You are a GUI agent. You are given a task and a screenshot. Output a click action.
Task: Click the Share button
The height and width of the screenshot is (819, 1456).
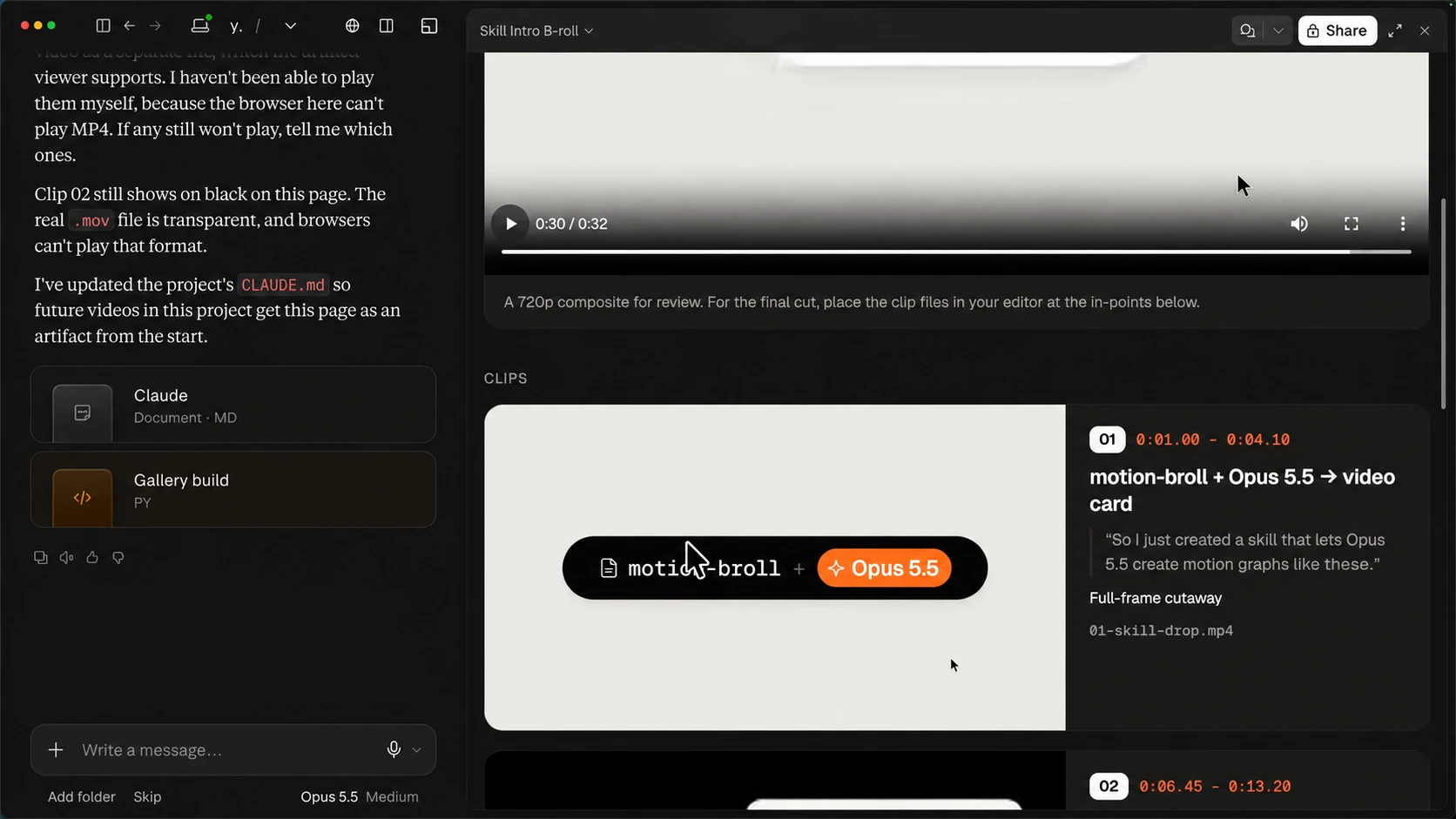coord(1338,30)
